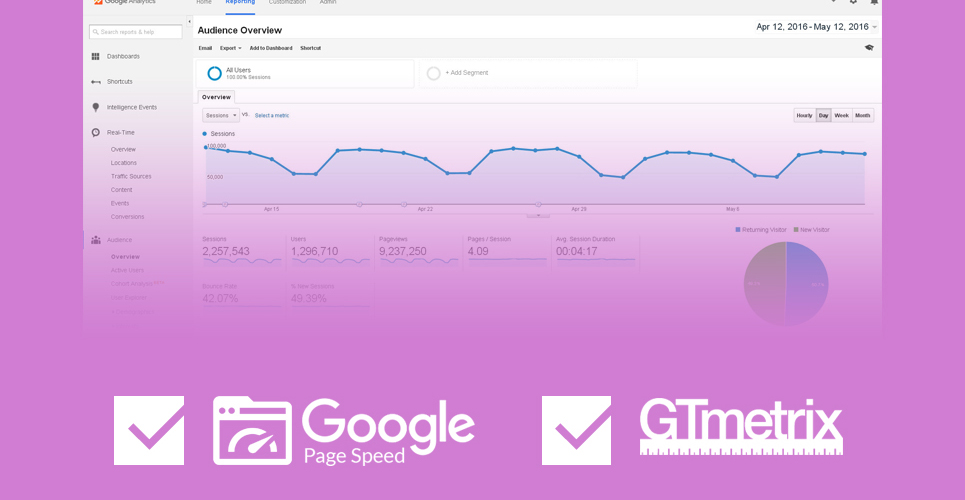Open the Customization tab
The image size is (965, 500).
pos(287,2)
